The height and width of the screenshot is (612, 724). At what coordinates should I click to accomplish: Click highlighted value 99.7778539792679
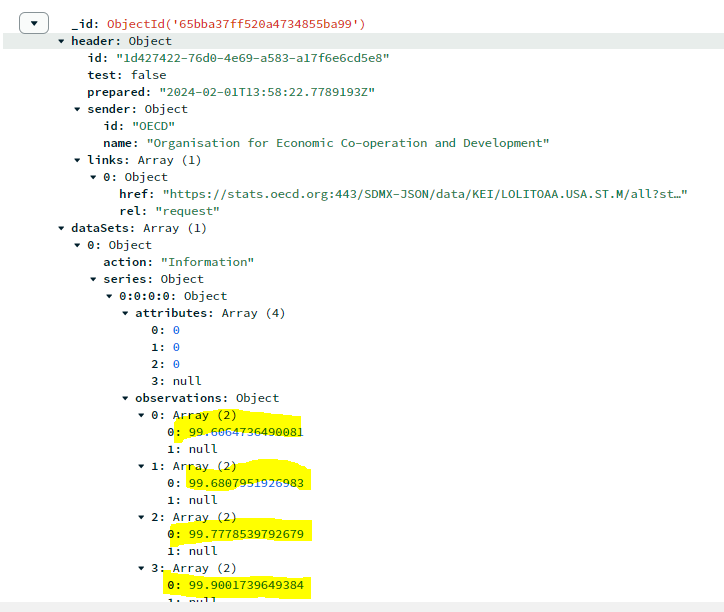[x=245, y=534]
